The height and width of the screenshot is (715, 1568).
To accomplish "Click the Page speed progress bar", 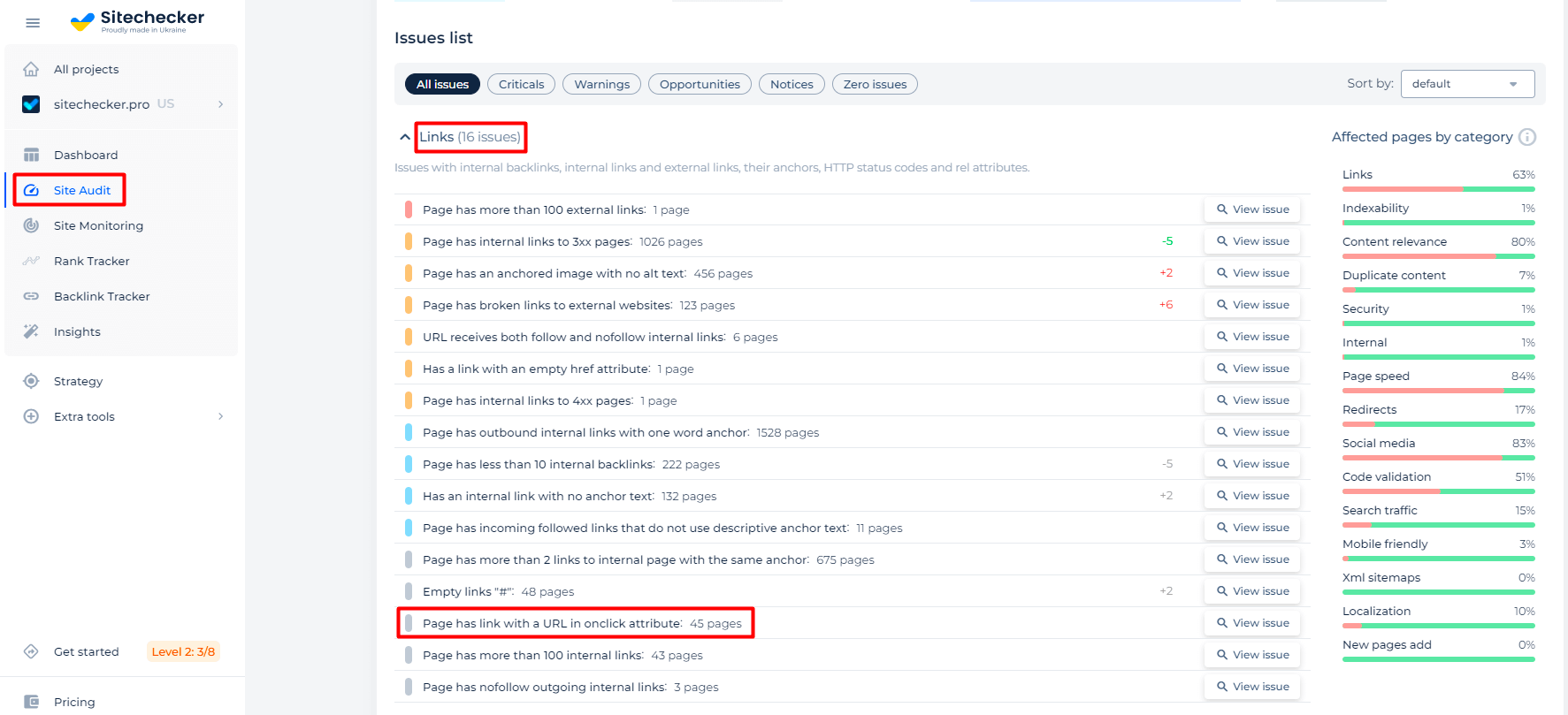I will point(1439,391).
